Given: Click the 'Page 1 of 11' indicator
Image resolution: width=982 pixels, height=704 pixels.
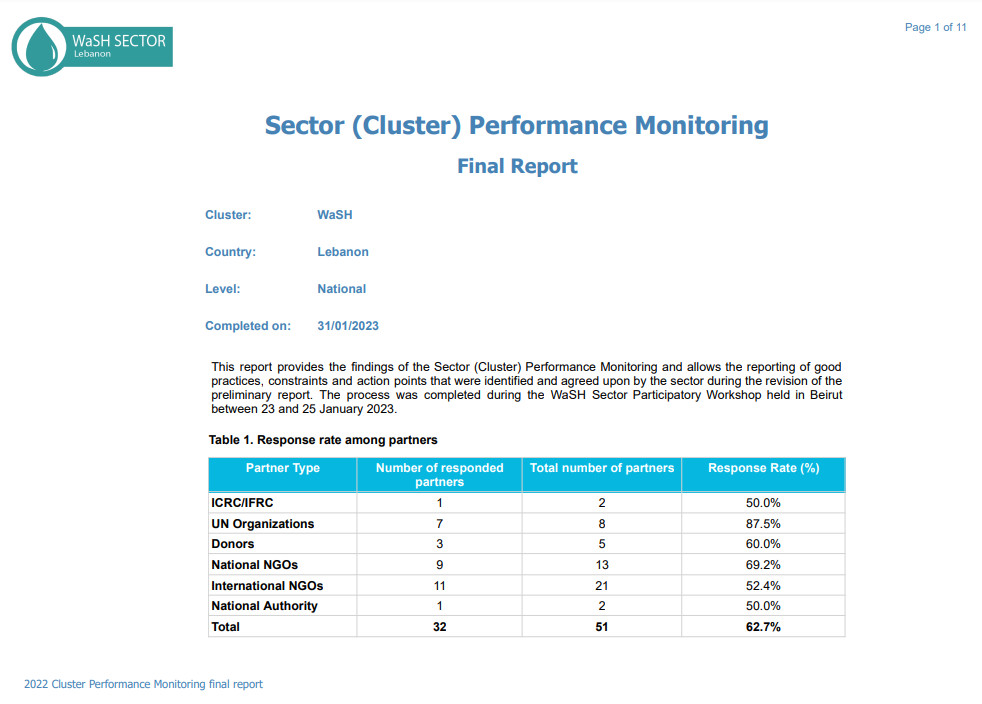Looking at the screenshot, I should [x=935, y=27].
